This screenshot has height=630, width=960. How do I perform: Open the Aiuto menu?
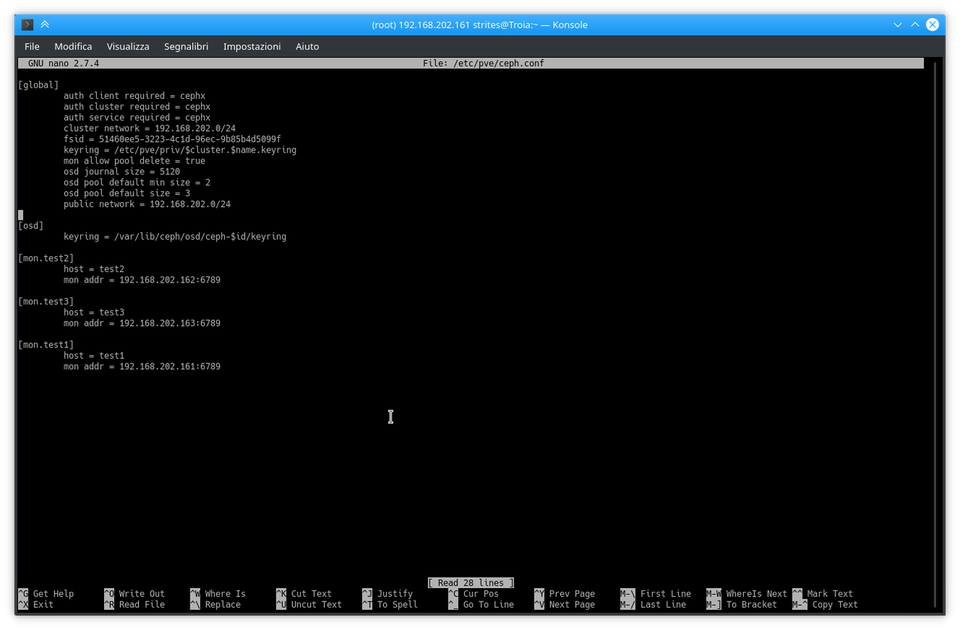point(307,46)
